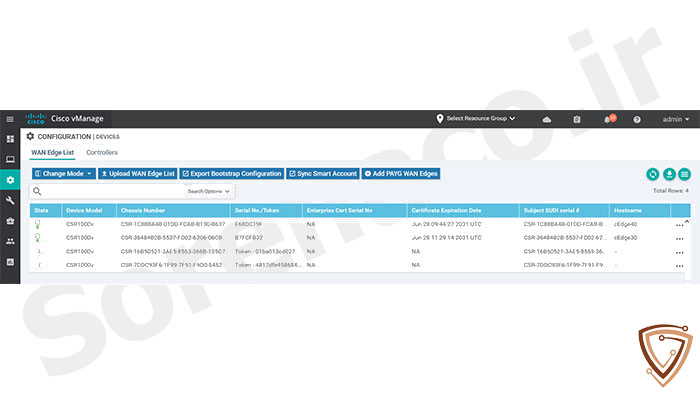Switch to WAN Edge List tab
Screen dimensions: 700x394
tap(53, 153)
